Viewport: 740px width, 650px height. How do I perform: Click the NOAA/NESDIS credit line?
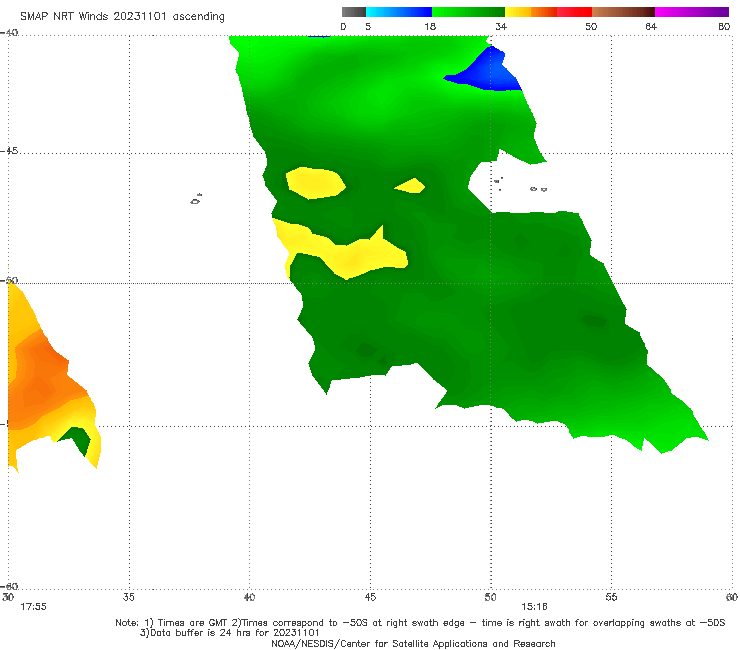(413, 643)
